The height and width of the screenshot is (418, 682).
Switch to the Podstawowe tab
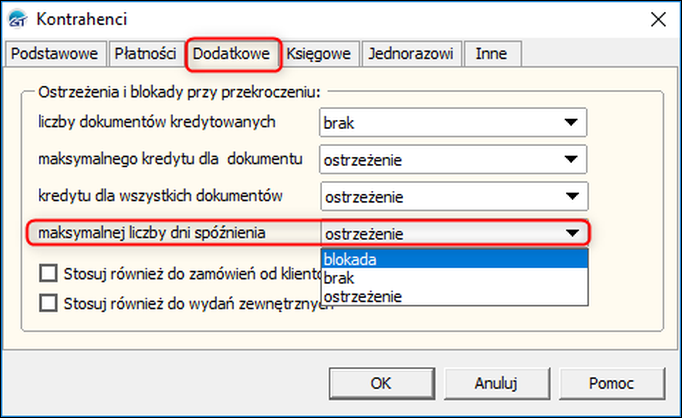click(x=54, y=54)
